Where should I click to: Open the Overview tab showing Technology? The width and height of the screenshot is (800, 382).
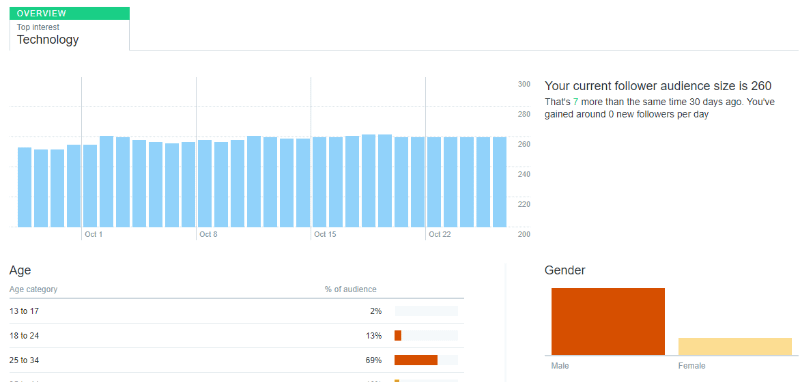coord(69,29)
